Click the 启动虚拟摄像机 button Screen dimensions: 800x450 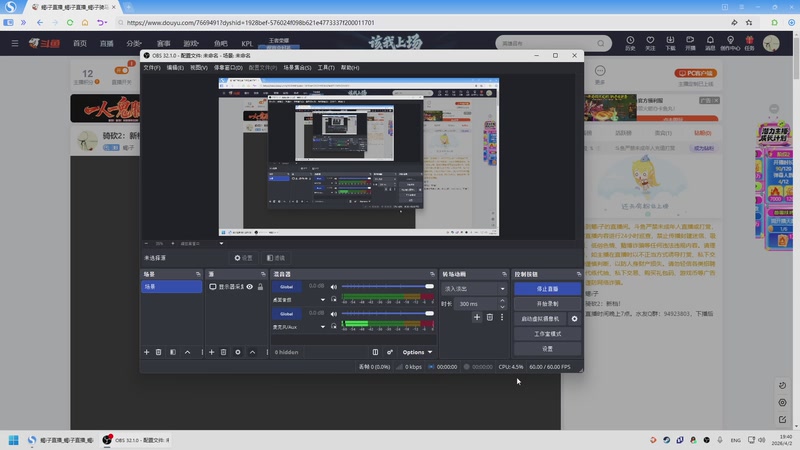[x=540, y=319]
